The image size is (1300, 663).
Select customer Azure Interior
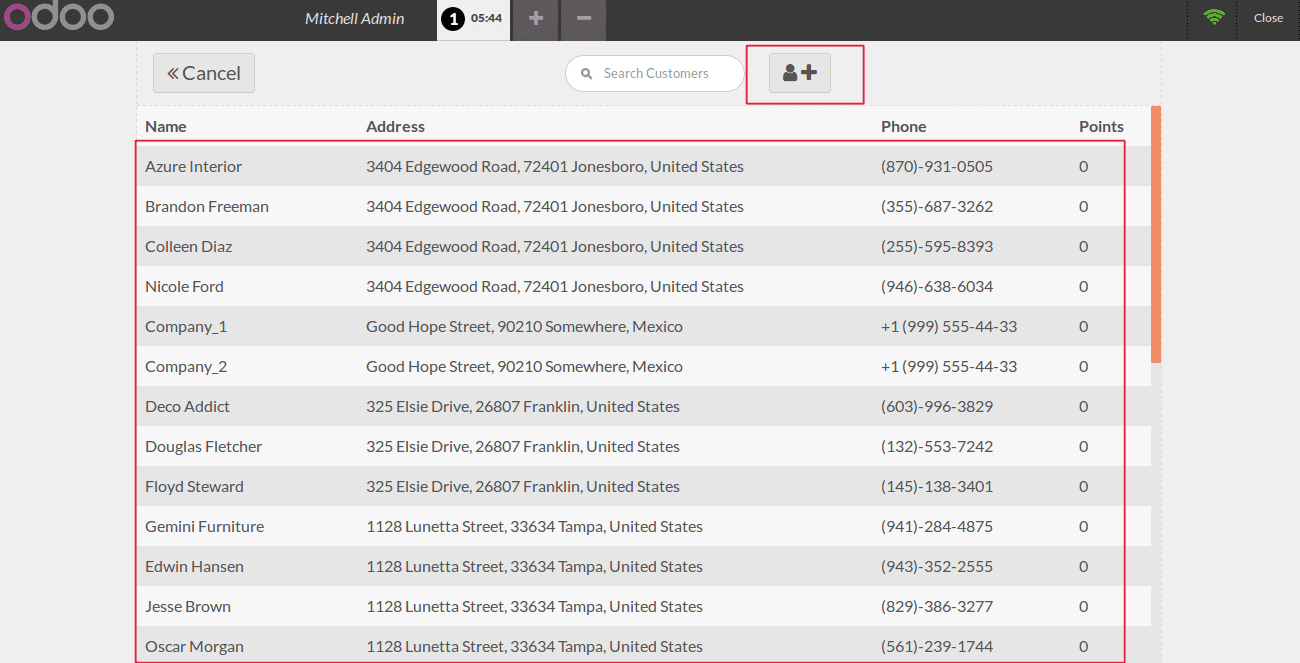click(643, 166)
